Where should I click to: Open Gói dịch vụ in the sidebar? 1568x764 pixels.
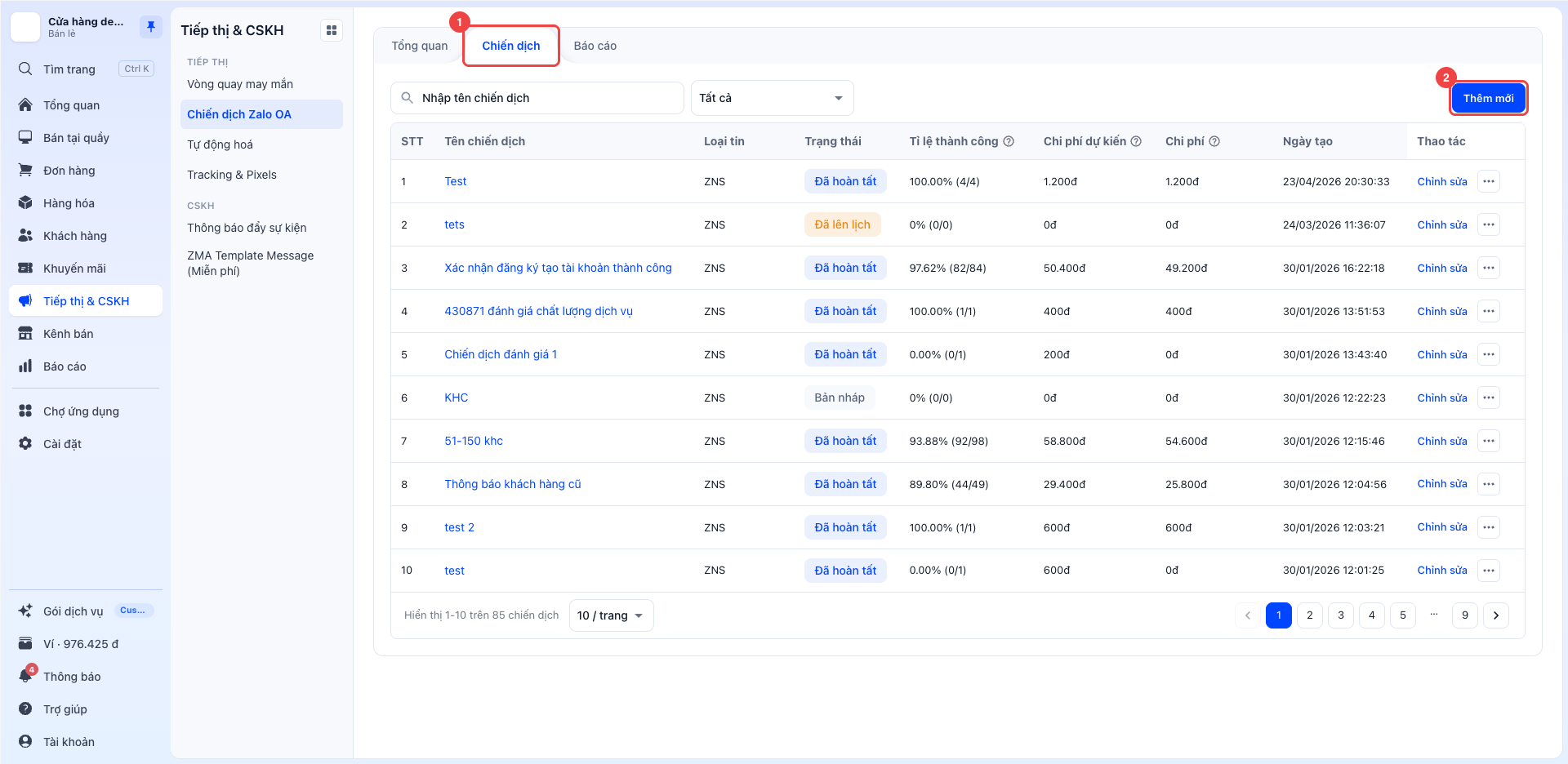coord(86,611)
